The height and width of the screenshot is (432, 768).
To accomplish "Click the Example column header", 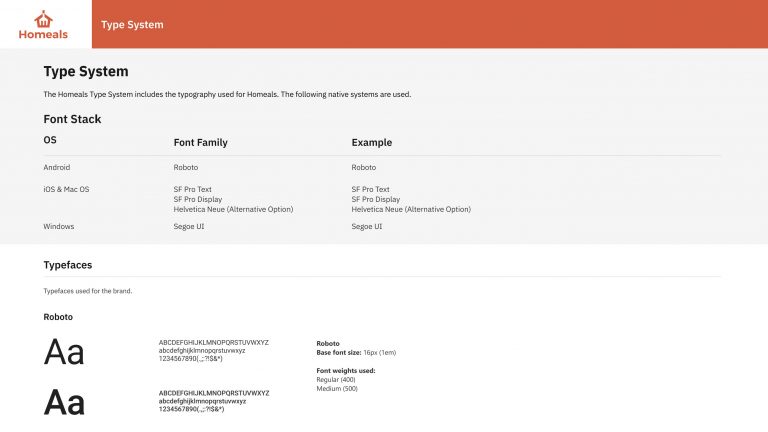I will 371,143.
